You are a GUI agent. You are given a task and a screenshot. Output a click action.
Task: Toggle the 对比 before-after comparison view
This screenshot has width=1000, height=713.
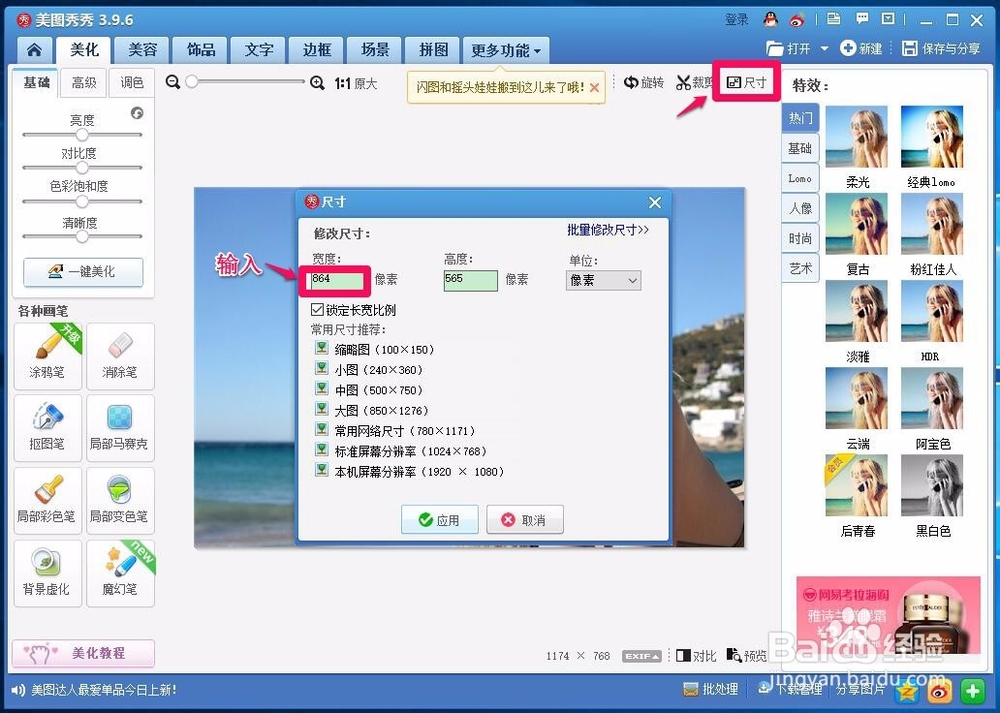pos(694,656)
